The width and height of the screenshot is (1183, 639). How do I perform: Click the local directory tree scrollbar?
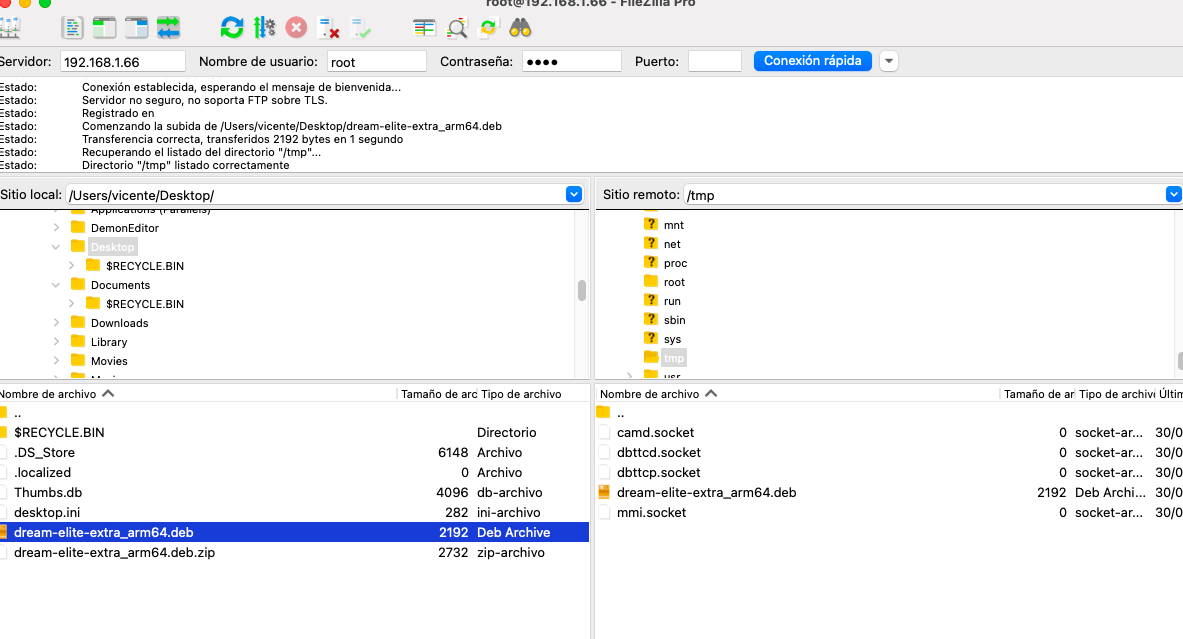(582, 291)
